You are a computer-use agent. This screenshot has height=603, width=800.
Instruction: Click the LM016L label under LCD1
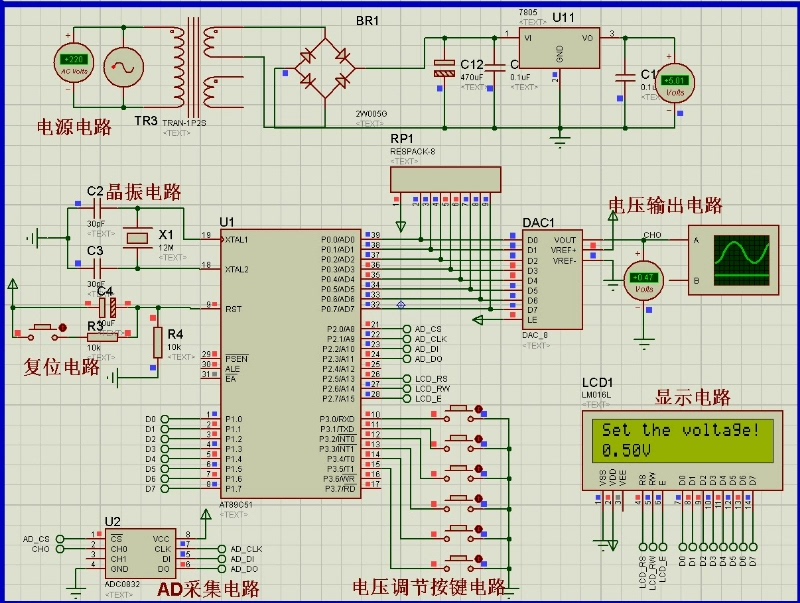[x=596, y=394]
